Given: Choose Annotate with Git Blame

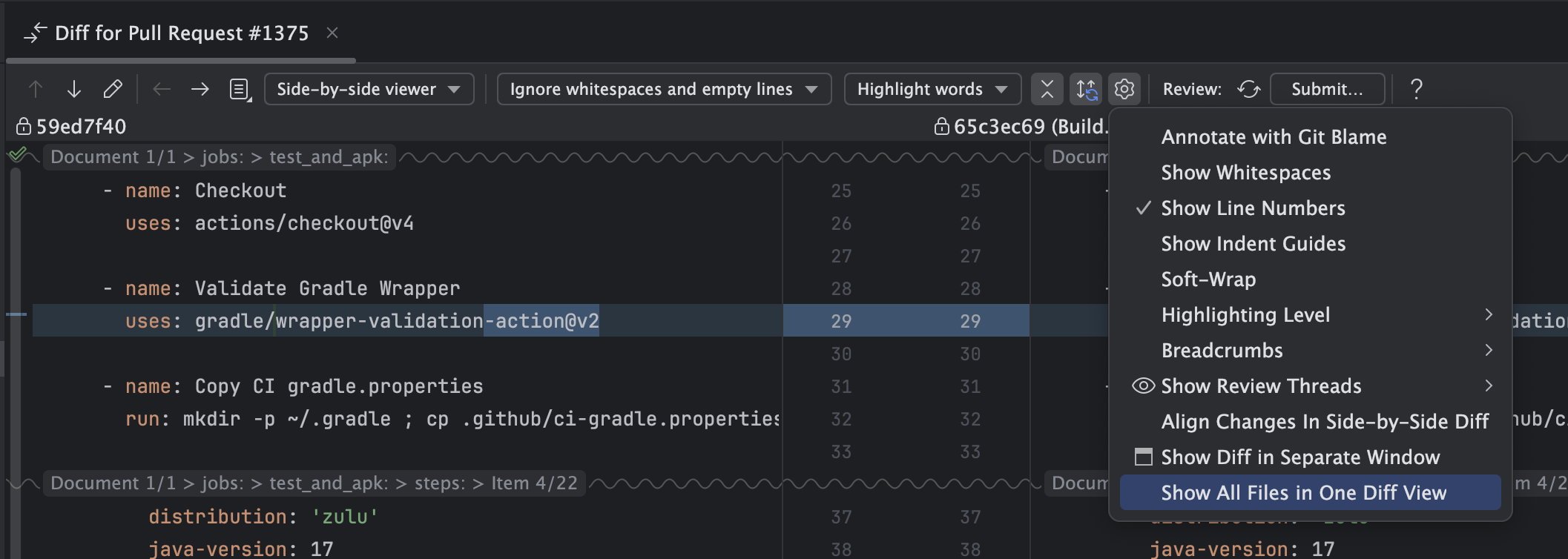Looking at the screenshot, I should tap(1310, 137).
